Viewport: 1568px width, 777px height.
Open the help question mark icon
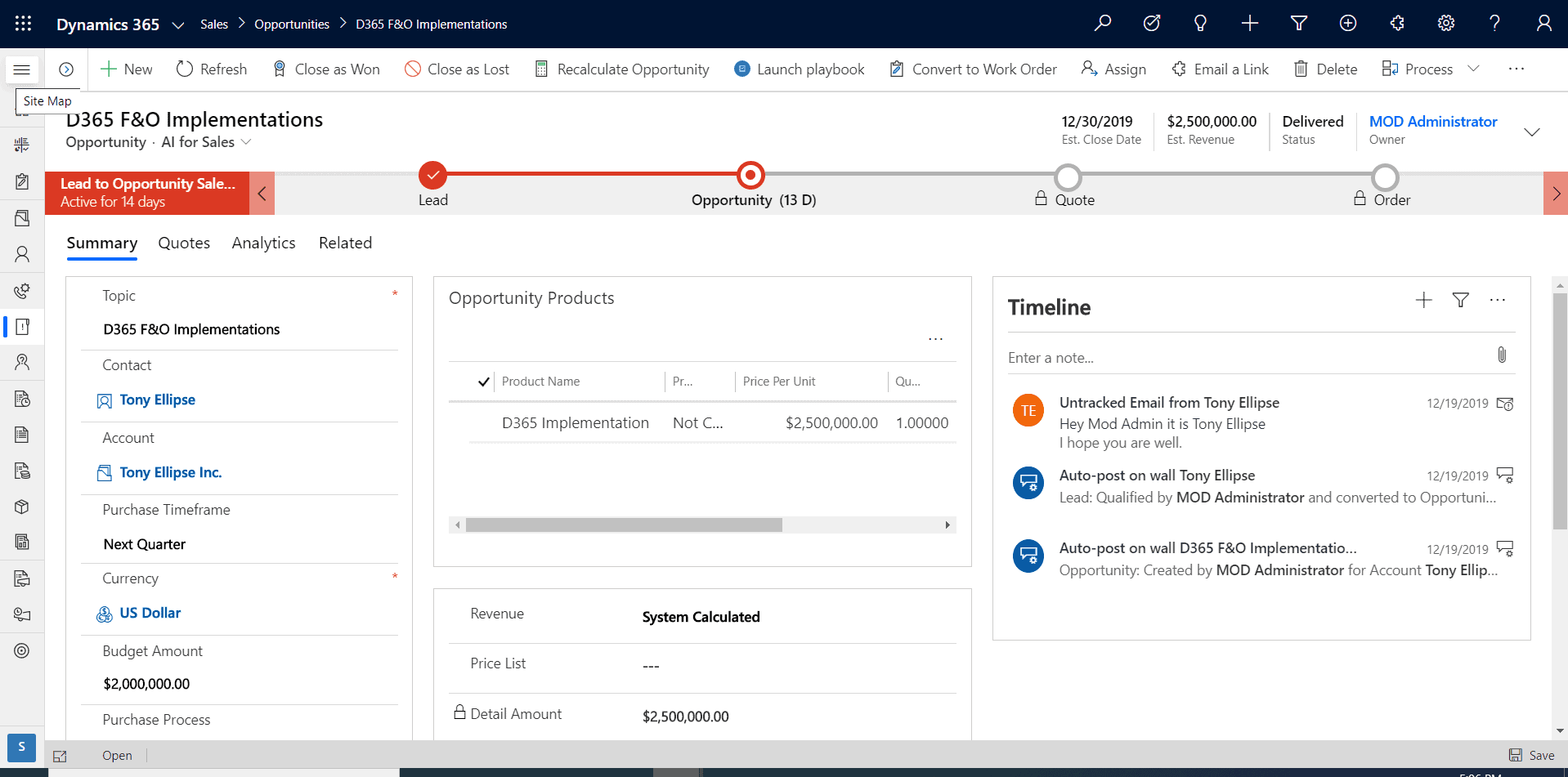pyautogui.click(x=1495, y=23)
